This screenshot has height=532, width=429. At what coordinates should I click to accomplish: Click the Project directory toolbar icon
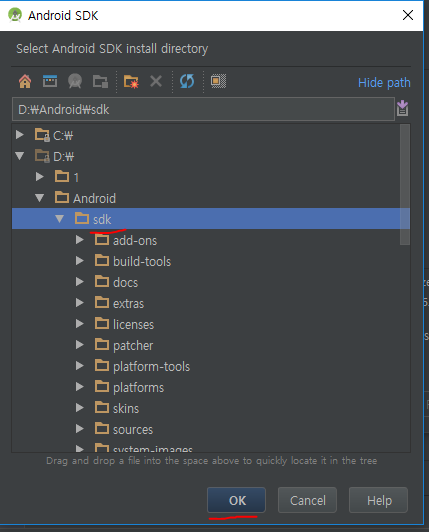click(x=75, y=81)
